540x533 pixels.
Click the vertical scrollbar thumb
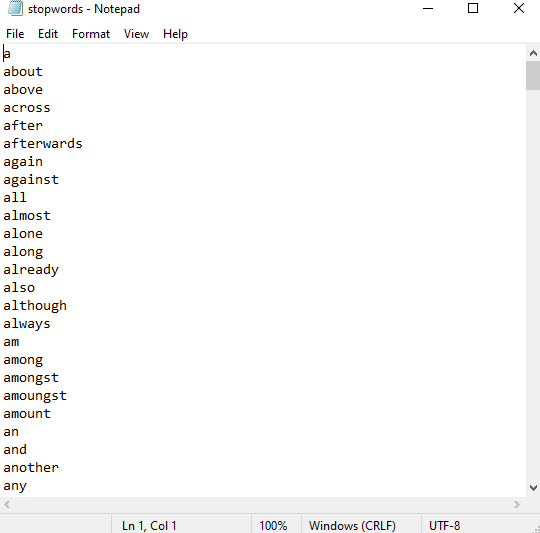[x=533, y=75]
